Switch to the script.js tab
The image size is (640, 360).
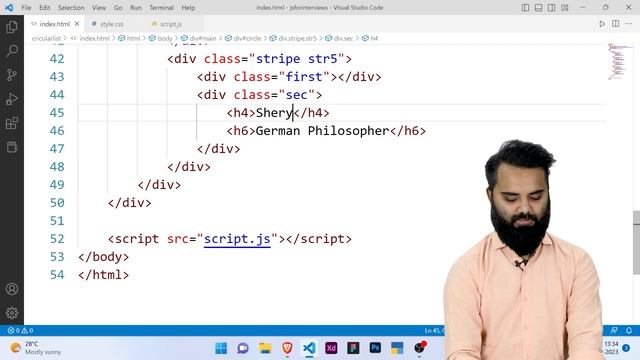171,24
